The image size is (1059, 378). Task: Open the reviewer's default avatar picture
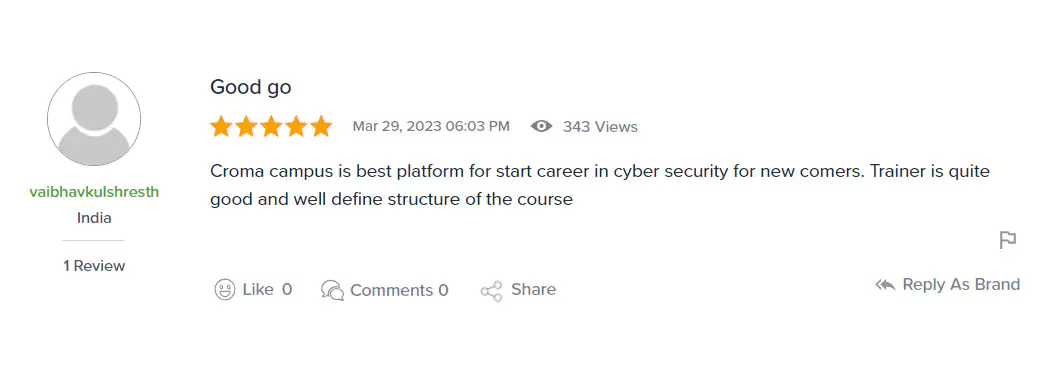tap(94, 119)
